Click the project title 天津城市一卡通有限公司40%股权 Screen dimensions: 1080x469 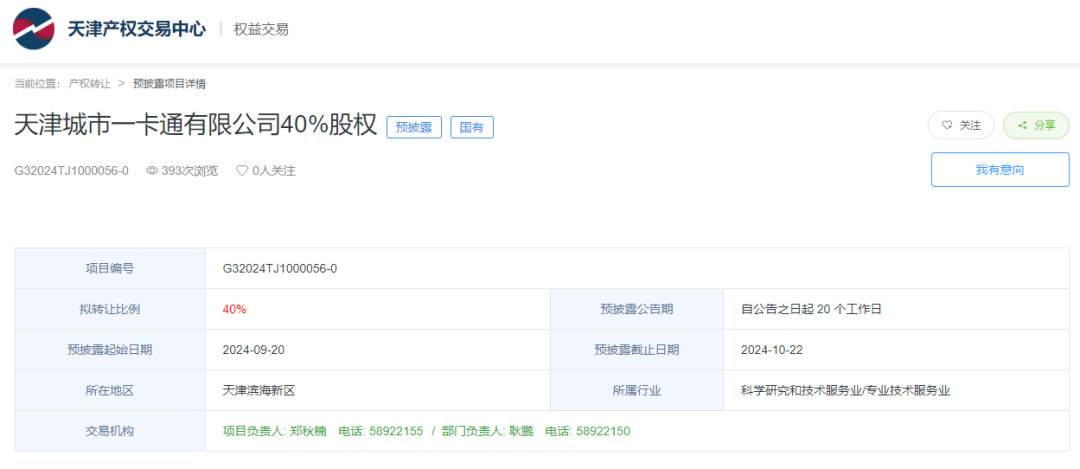pyautogui.click(x=196, y=126)
